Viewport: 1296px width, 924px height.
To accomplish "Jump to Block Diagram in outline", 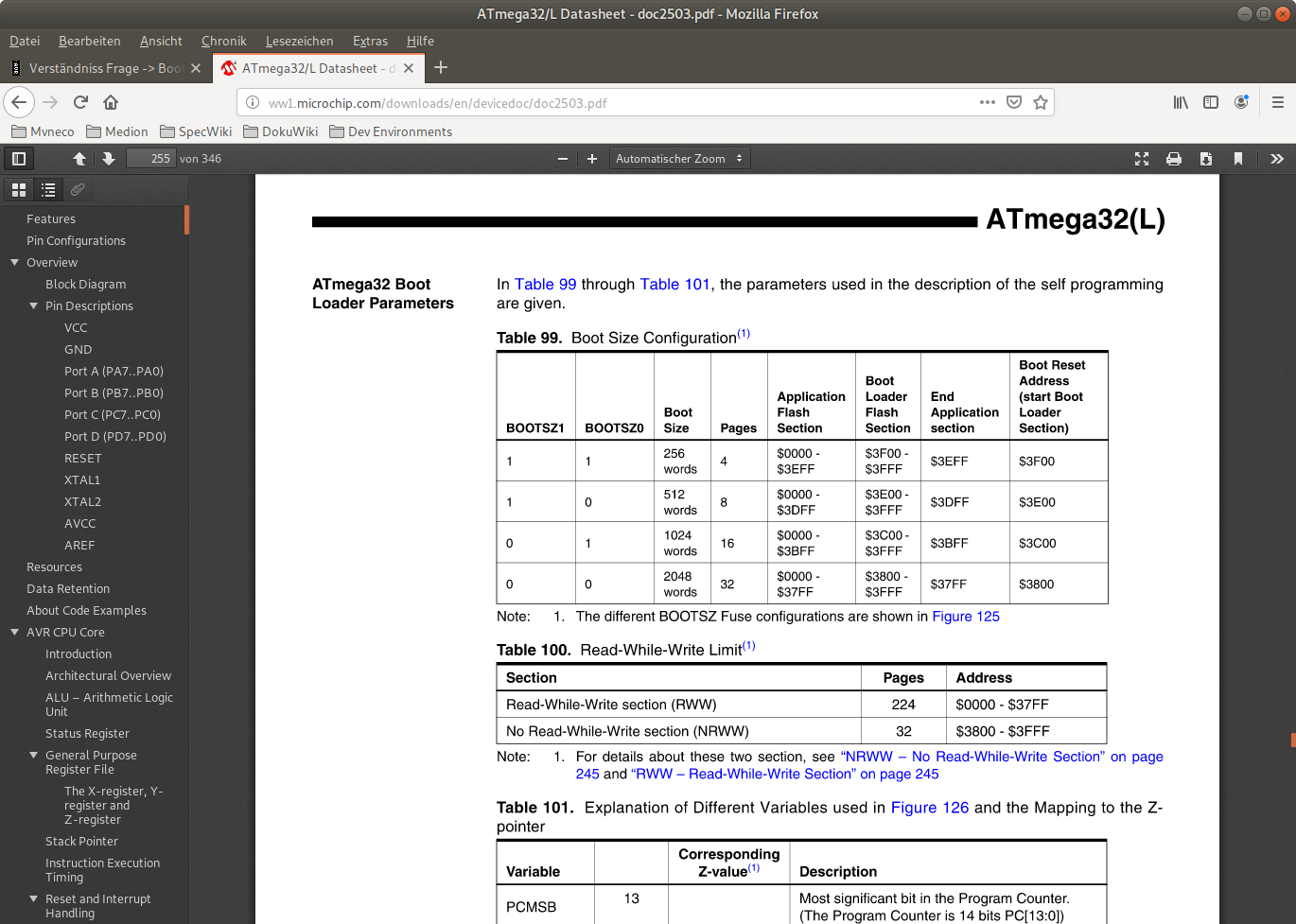I will tap(86, 284).
